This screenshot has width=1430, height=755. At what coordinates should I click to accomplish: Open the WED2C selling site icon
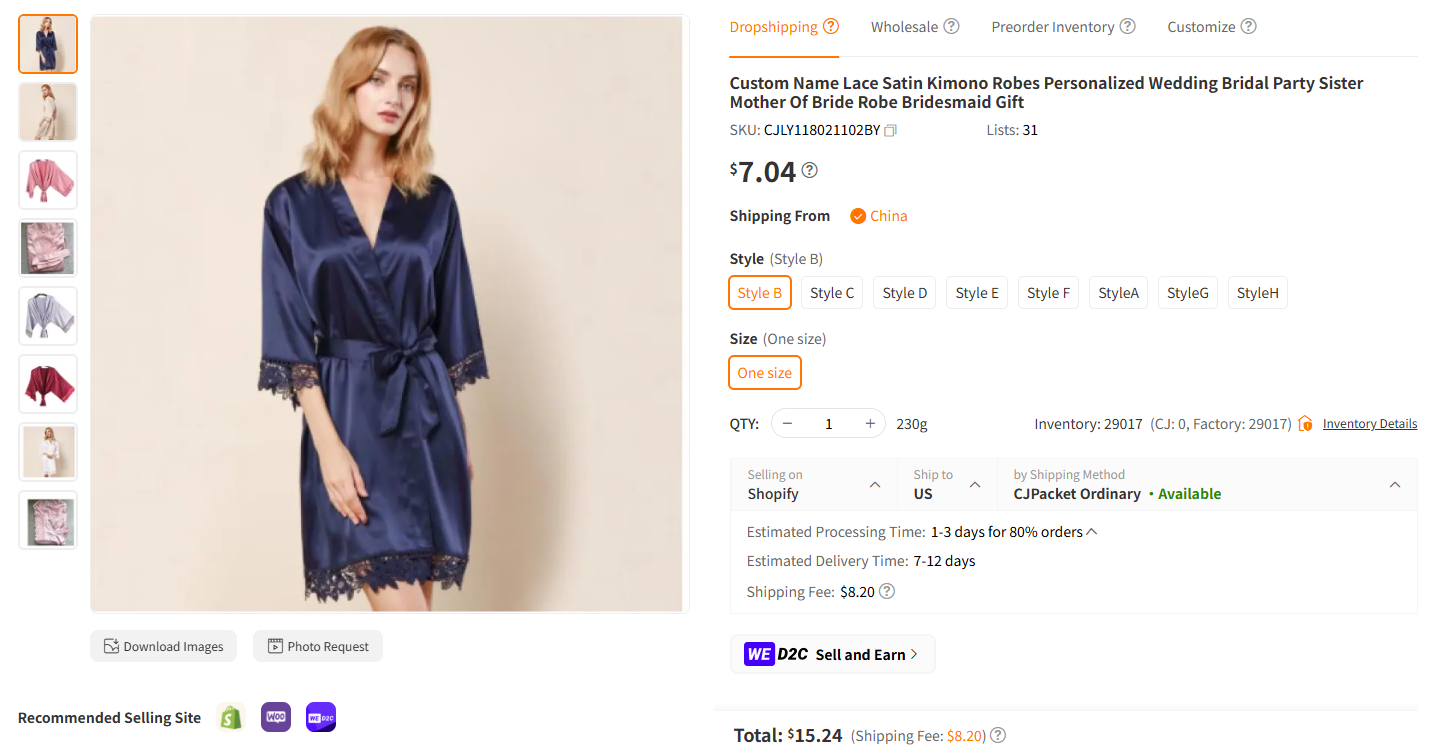(x=320, y=717)
